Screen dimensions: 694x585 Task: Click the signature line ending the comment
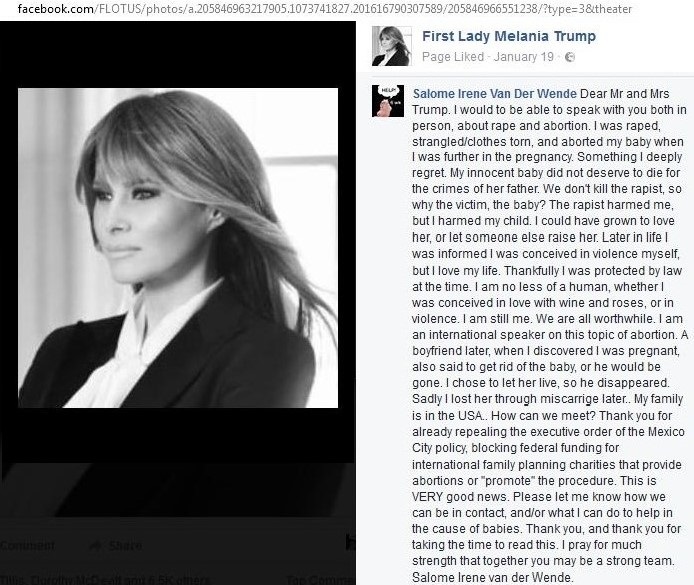coord(493,577)
